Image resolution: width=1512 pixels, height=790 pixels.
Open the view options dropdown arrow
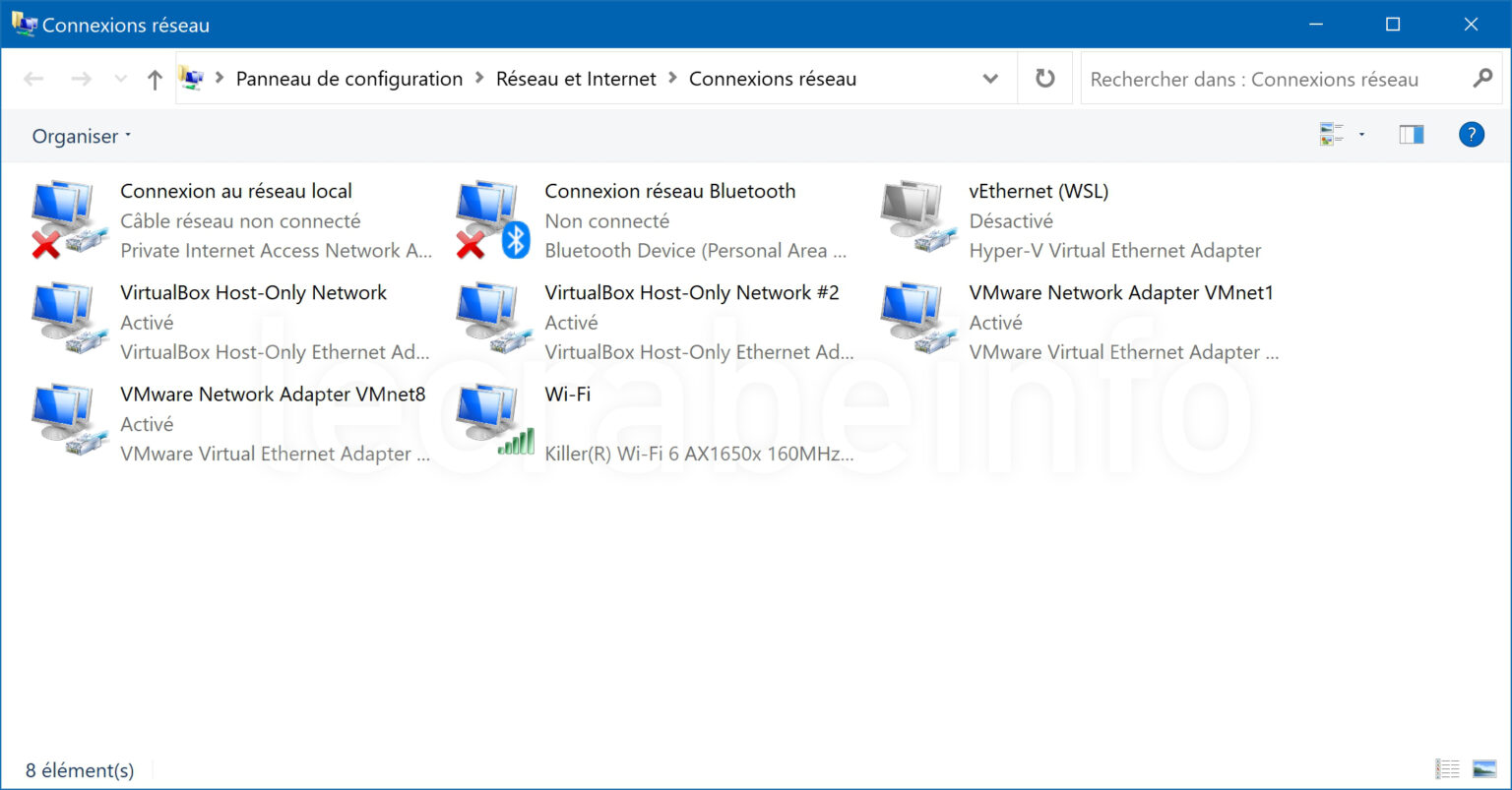1362,135
